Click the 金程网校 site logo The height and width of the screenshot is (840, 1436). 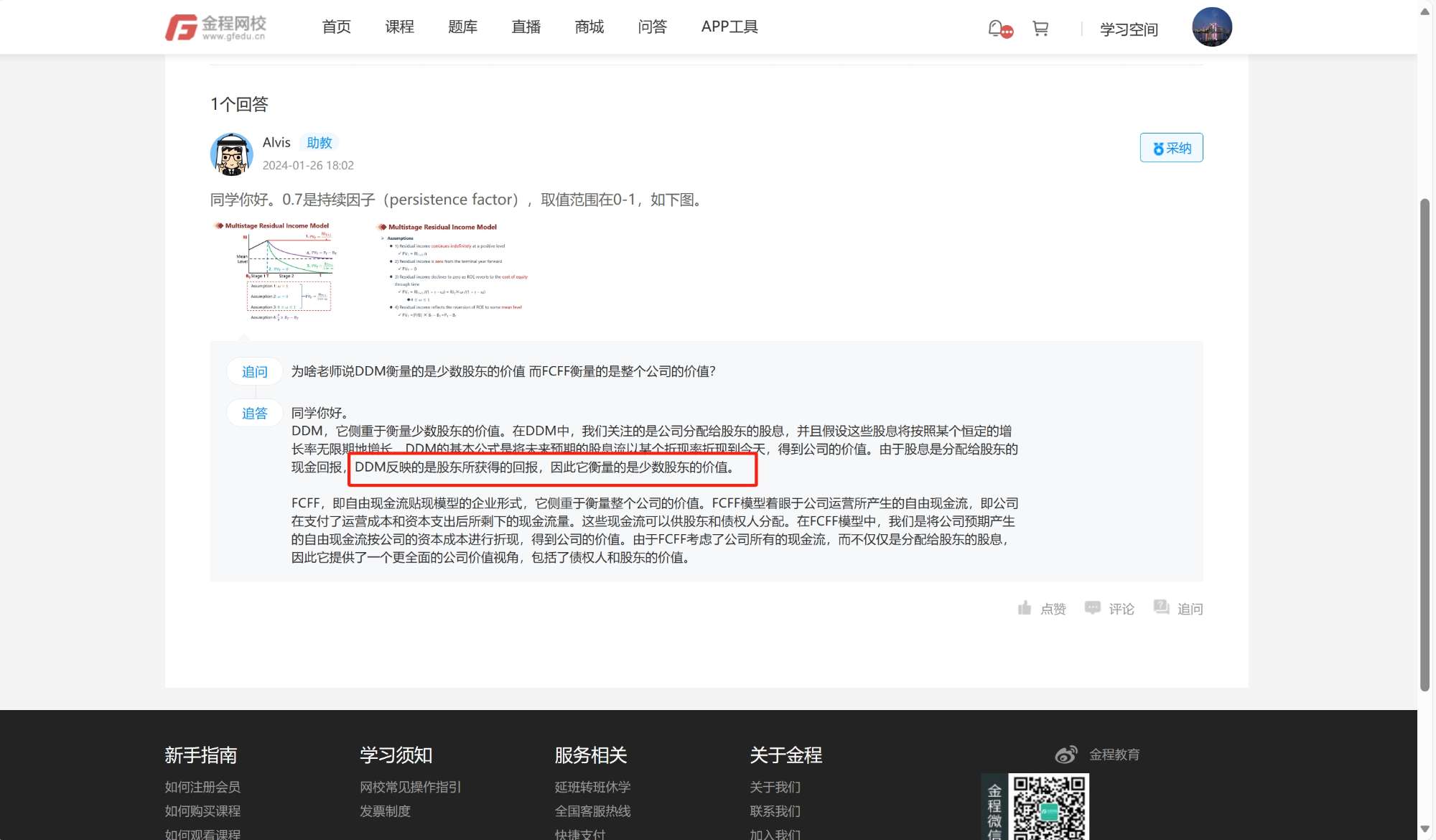[x=215, y=27]
